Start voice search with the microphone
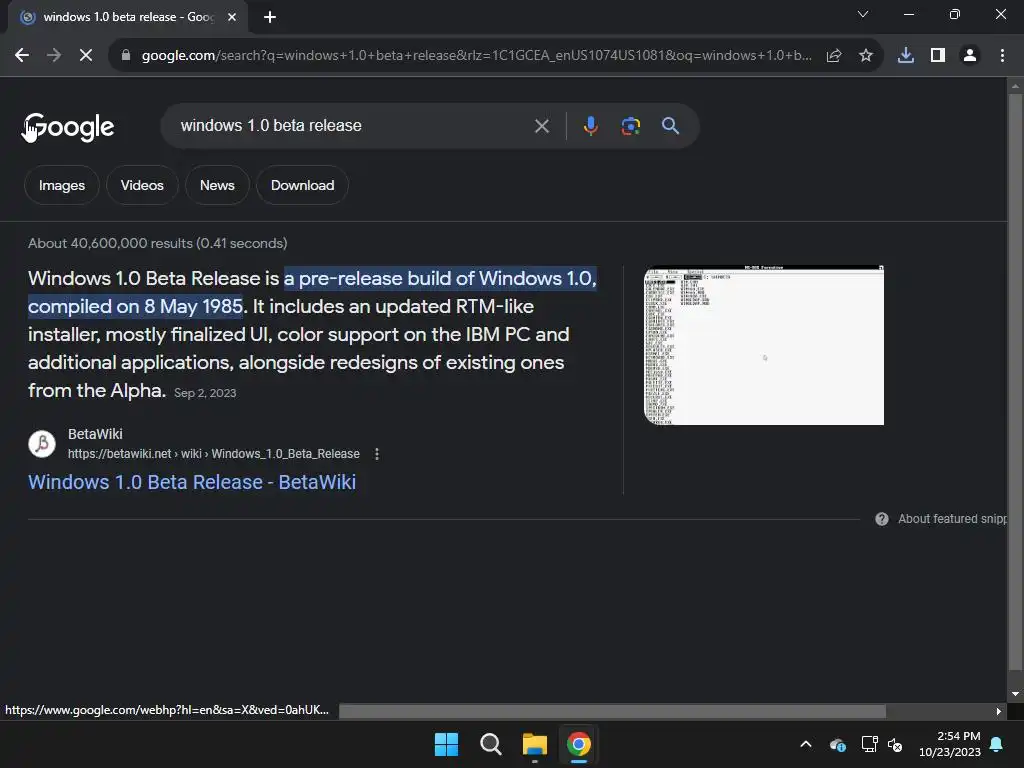1024x768 pixels. pyautogui.click(x=590, y=126)
